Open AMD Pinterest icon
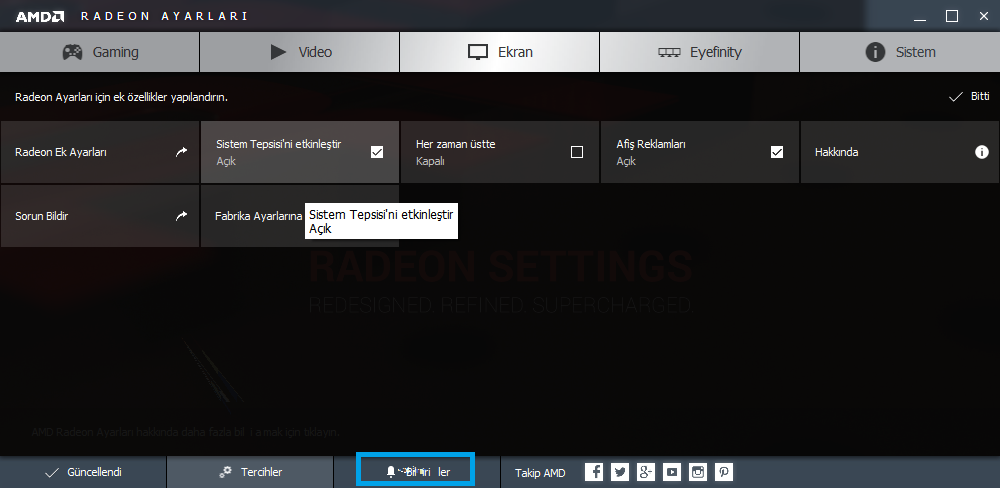Viewport: 1000px width, 488px height. tap(724, 472)
